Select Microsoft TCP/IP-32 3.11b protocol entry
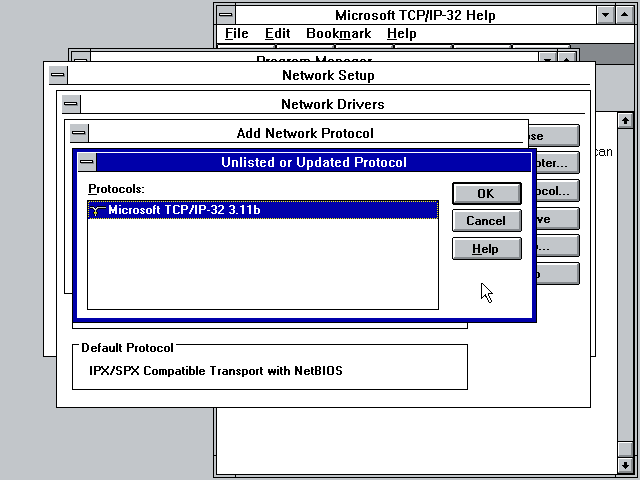 263,210
